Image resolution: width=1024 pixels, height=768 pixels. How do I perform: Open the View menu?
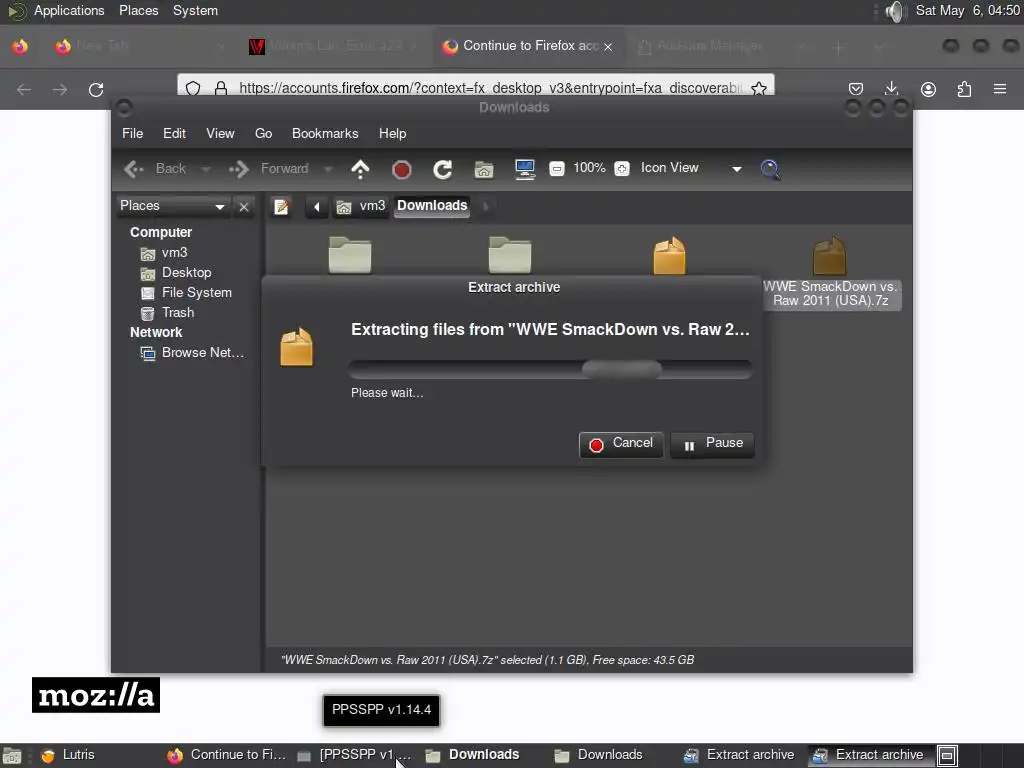[x=220, y=133]
